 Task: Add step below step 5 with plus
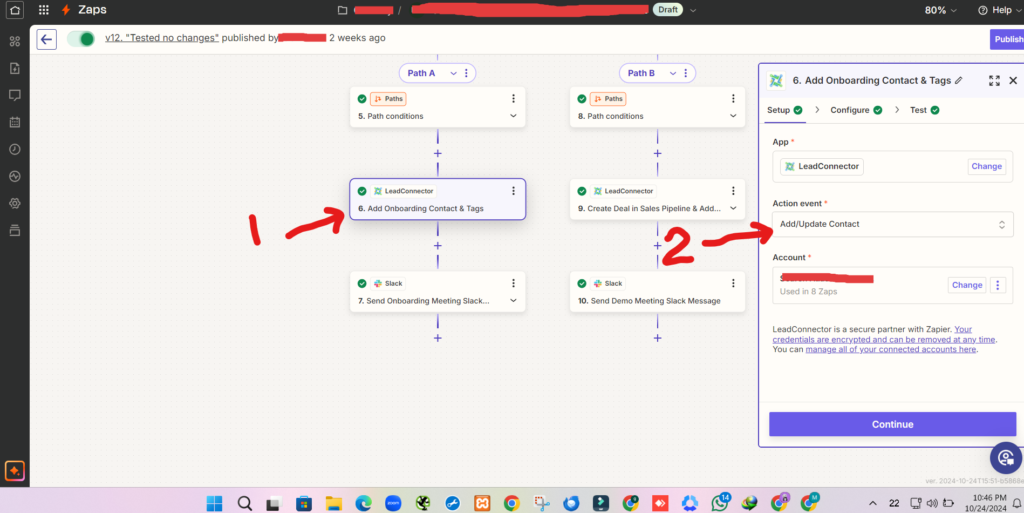pyautogui.click(x=438, y=153)
